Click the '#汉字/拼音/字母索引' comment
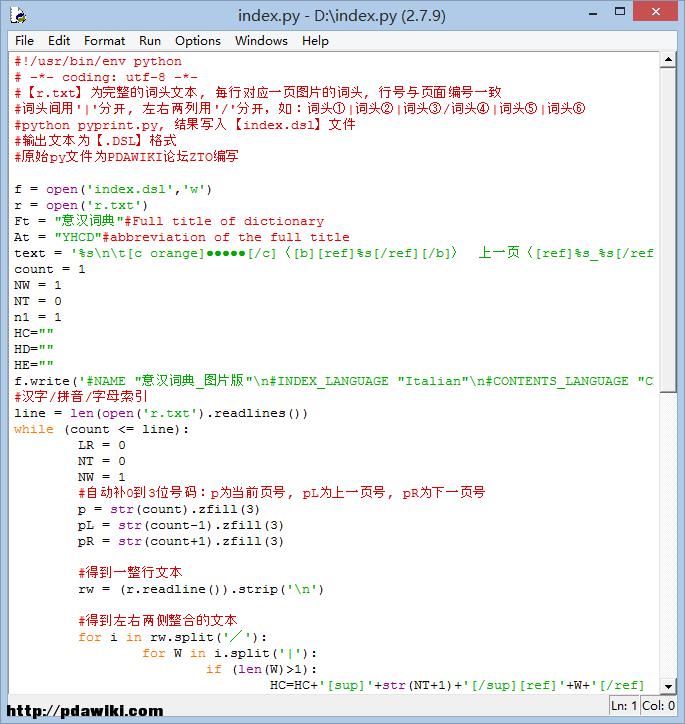The width and height of the screenshot is (685, 724). coord(81,397)
